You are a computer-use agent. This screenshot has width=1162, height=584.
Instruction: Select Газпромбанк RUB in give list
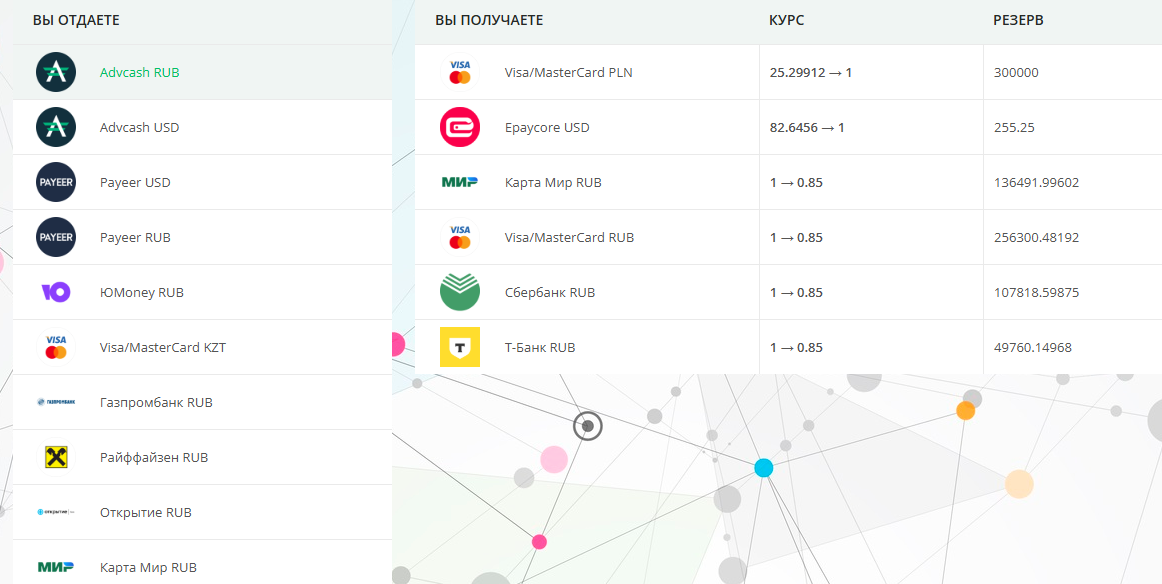[x=202, y=402]
